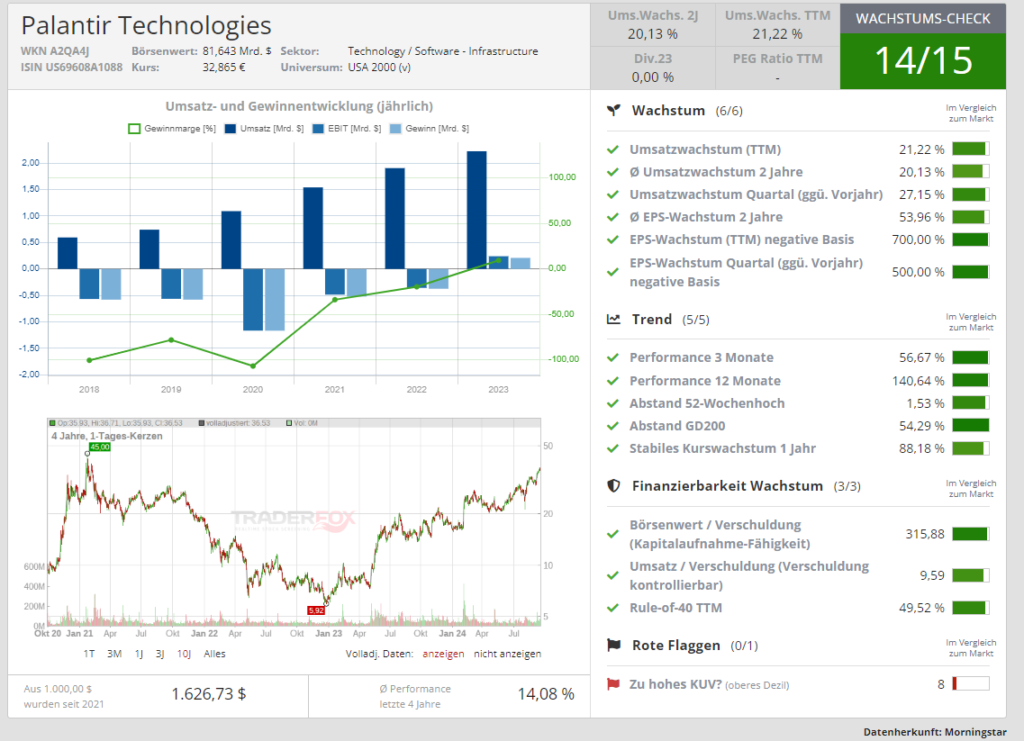Click the Wachstum sprout icon
The width and height of the screenshot is (1024, 741).
click(x=612, y=111)
